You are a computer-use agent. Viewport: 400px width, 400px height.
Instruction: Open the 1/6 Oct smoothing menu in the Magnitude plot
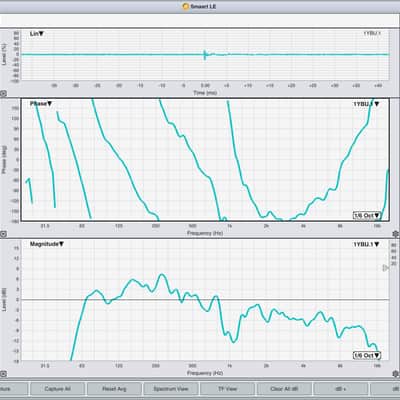pyautogui.click(x=367, y=355)
